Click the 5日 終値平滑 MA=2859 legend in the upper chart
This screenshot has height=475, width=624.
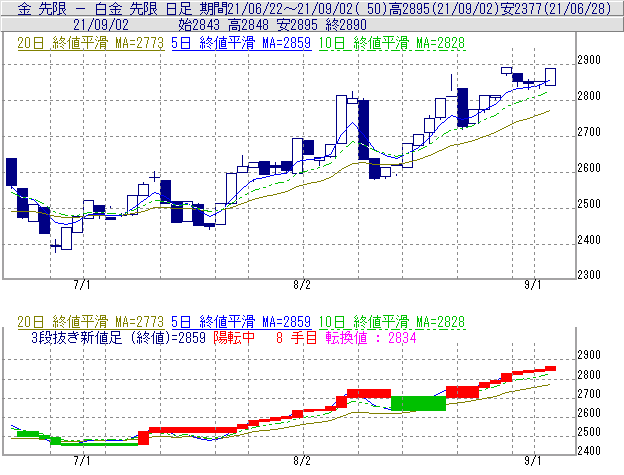coord(241,43)
